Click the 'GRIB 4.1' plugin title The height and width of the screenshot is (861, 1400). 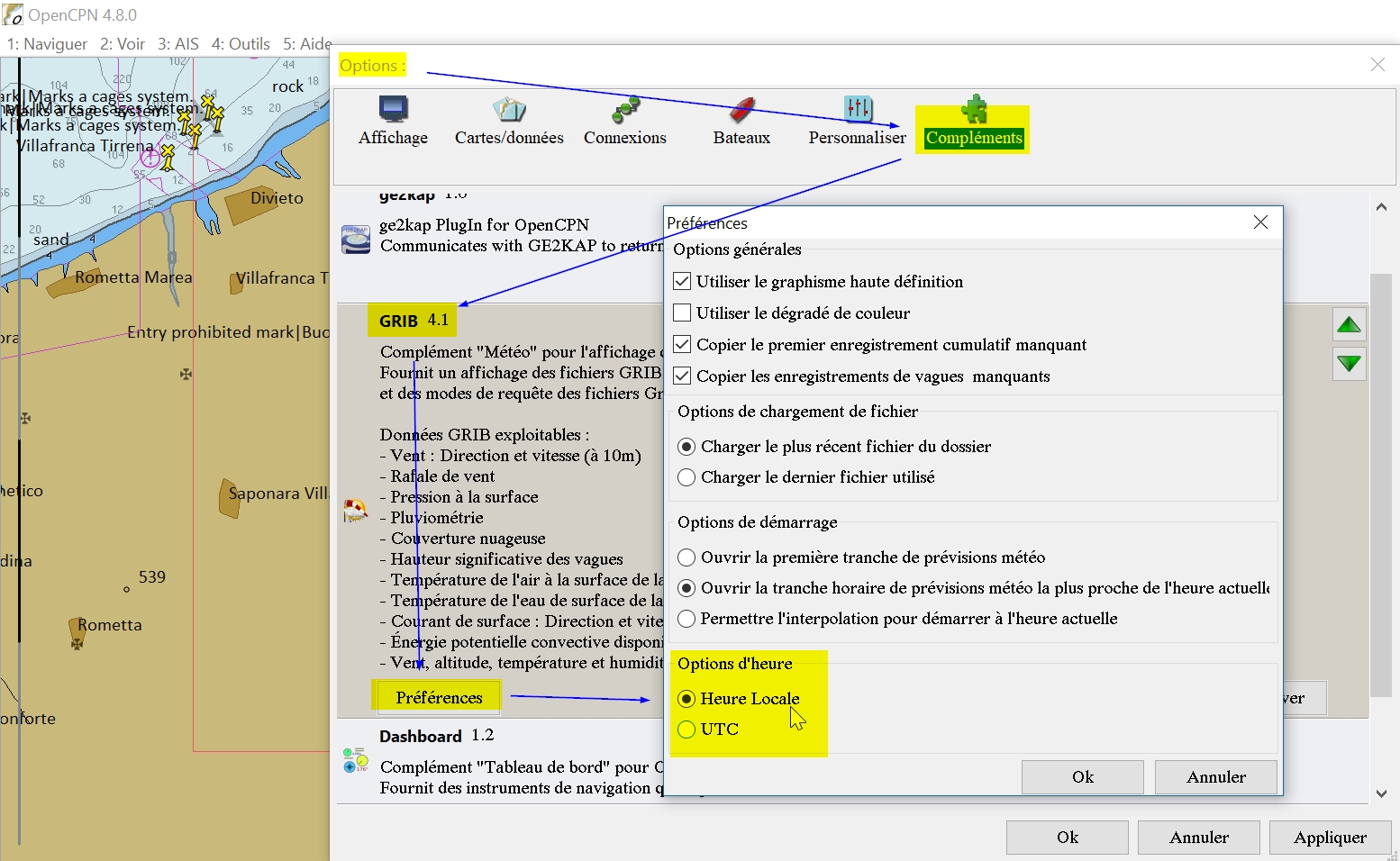(x=414, y=321)
